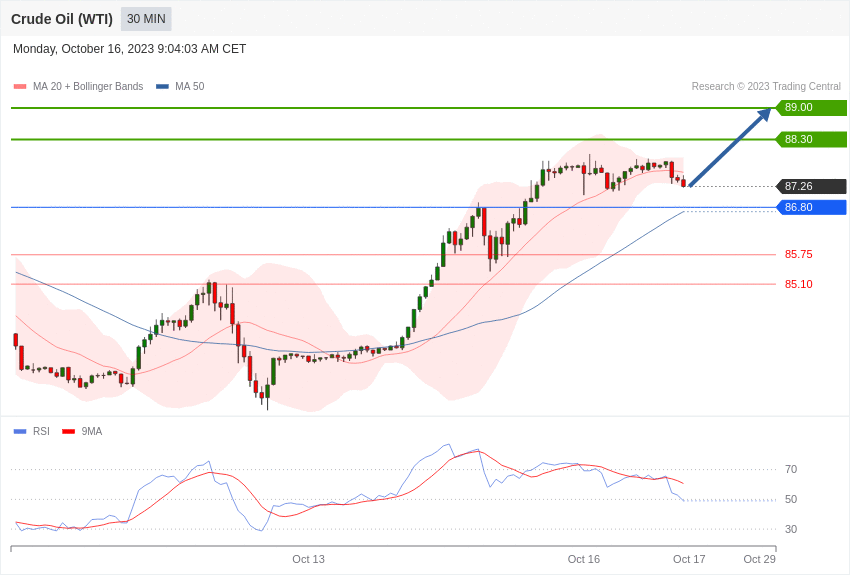This screenshot has width=850, height=576.
Task: Click the 85.10 support level label
Action: pyautogui.click(x=799, y=284)
